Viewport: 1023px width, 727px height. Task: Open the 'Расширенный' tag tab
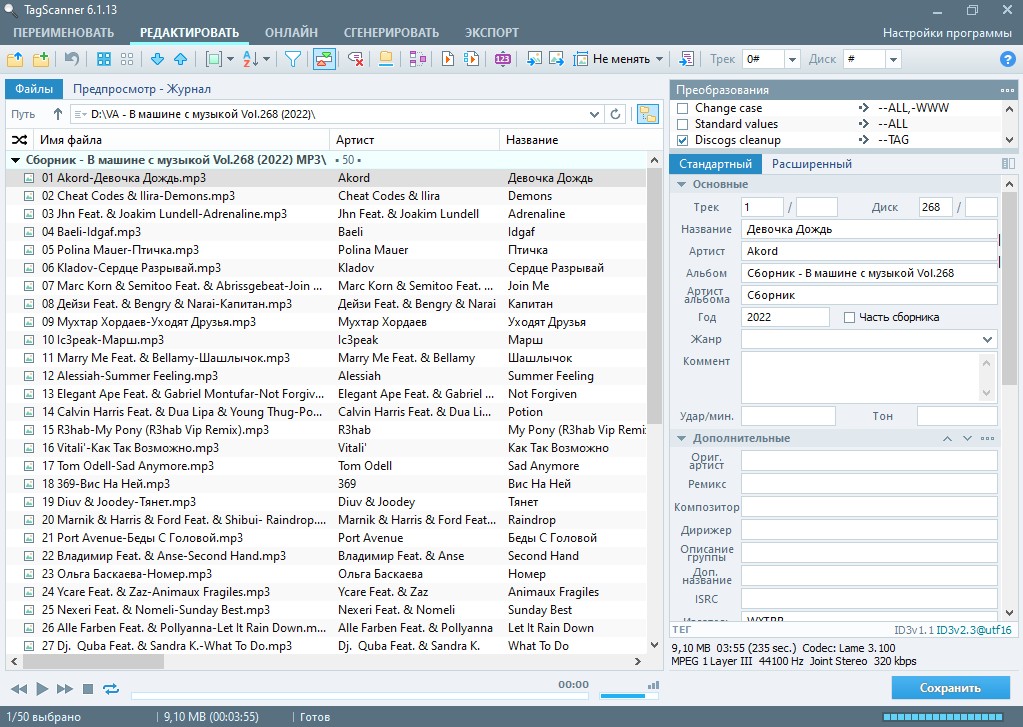(811, 164)
